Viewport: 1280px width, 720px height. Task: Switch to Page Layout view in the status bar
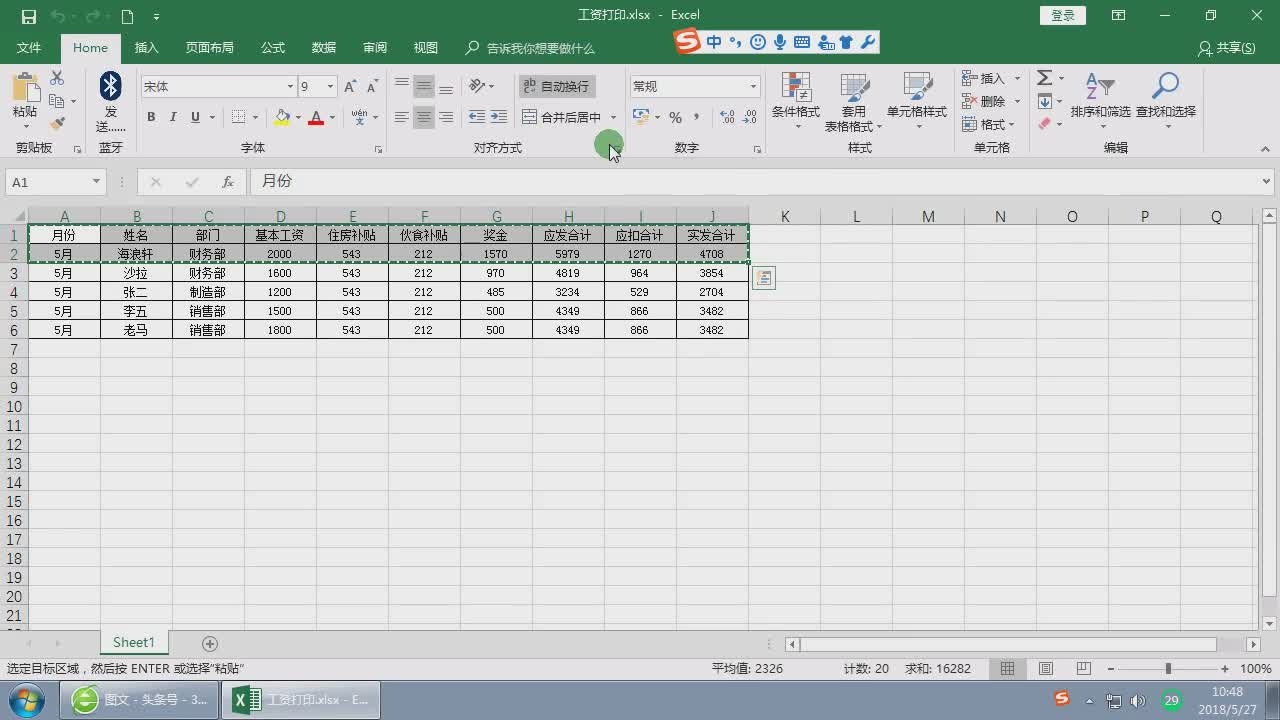1045,668
